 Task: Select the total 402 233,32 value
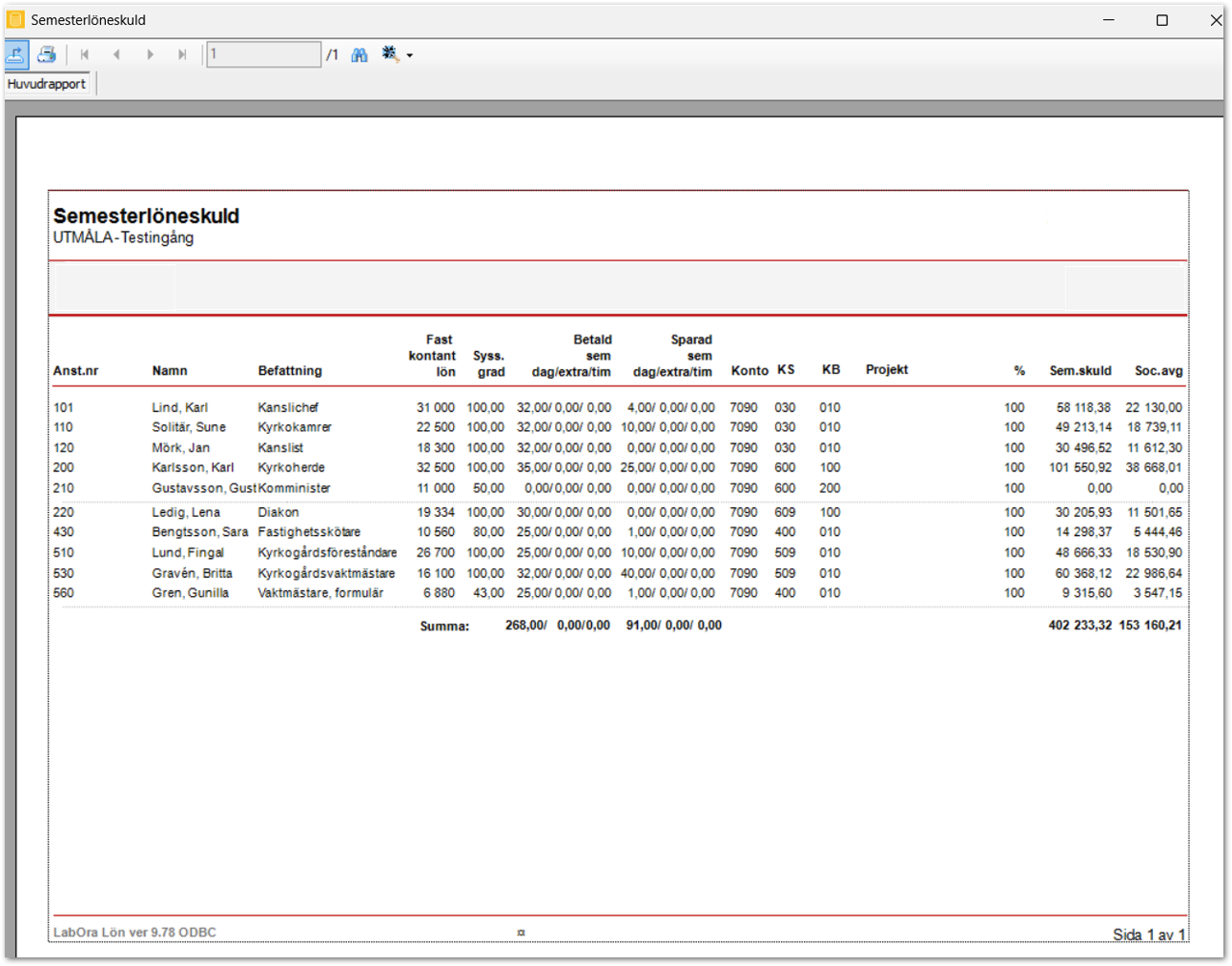pyautogui.click(x=1079, y=626)
